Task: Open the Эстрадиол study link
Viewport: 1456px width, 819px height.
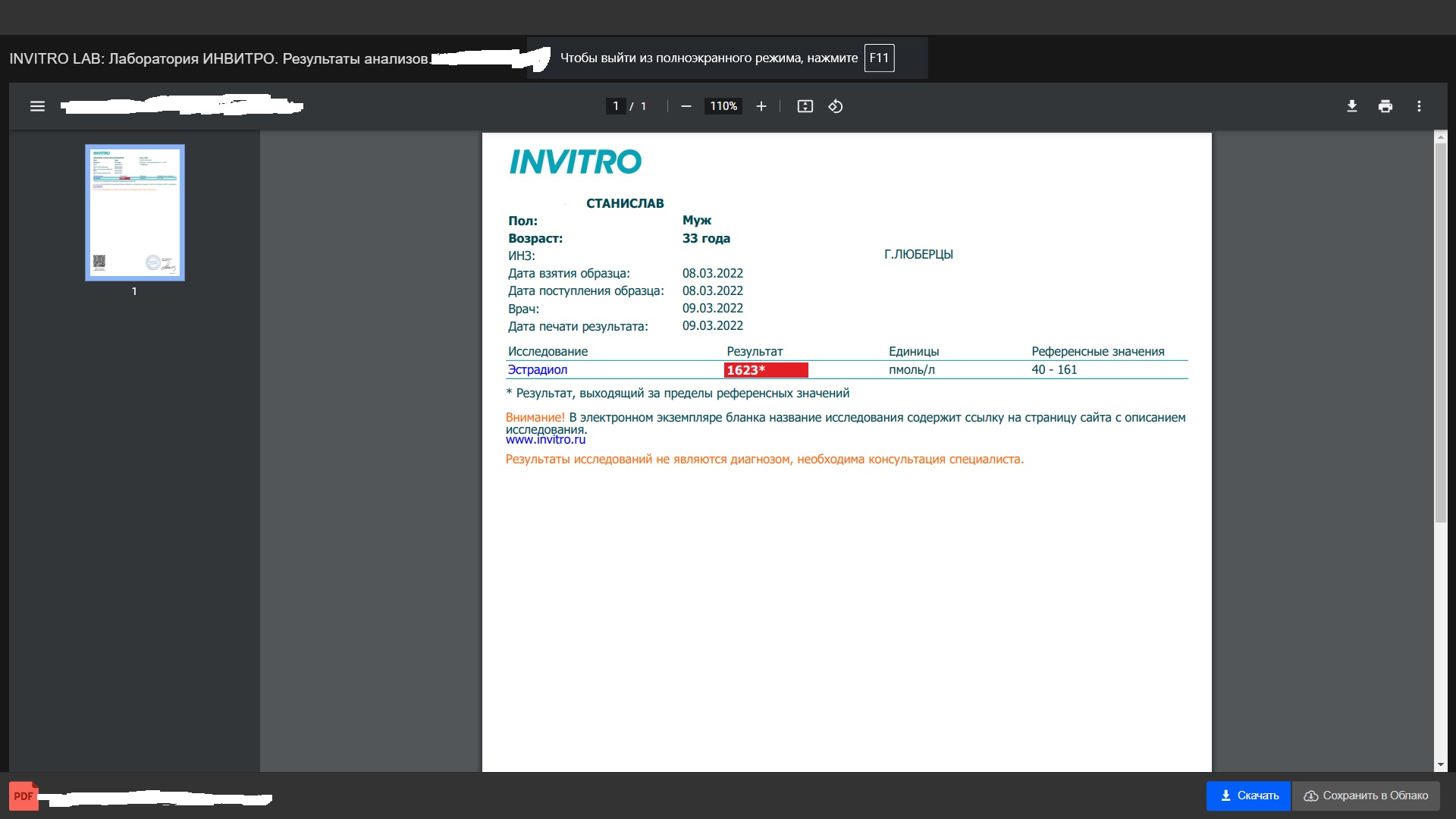Action: [x=537, y=369]
